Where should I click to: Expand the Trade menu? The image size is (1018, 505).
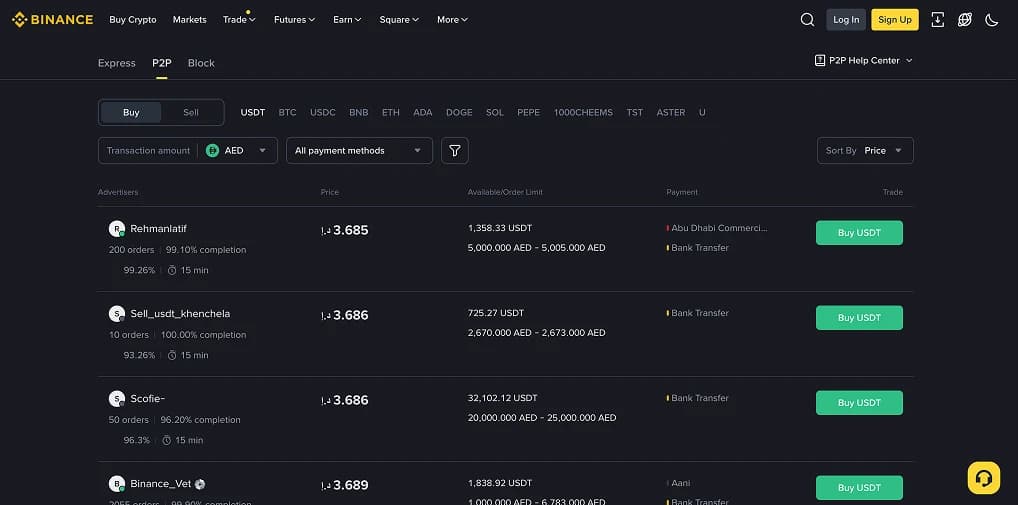239,19
